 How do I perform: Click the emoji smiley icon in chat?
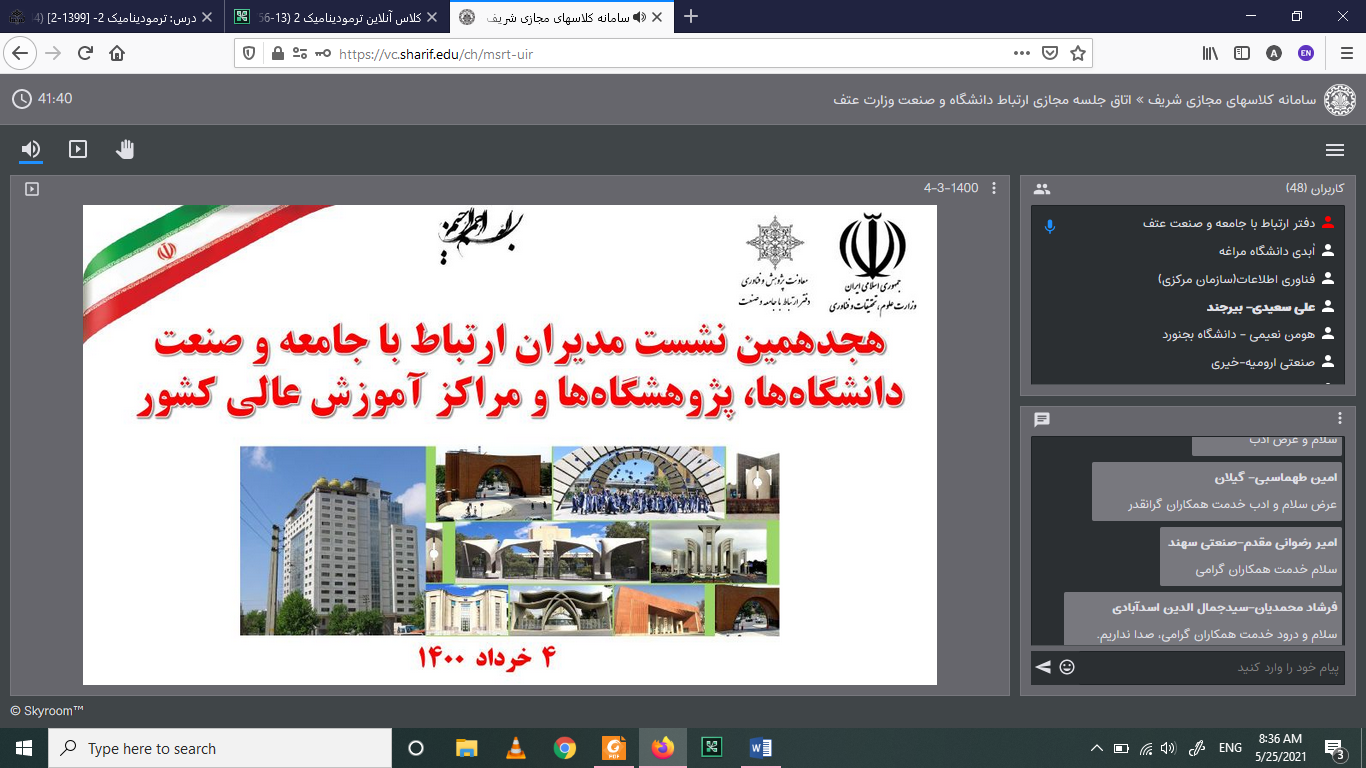click(1067, 667)
